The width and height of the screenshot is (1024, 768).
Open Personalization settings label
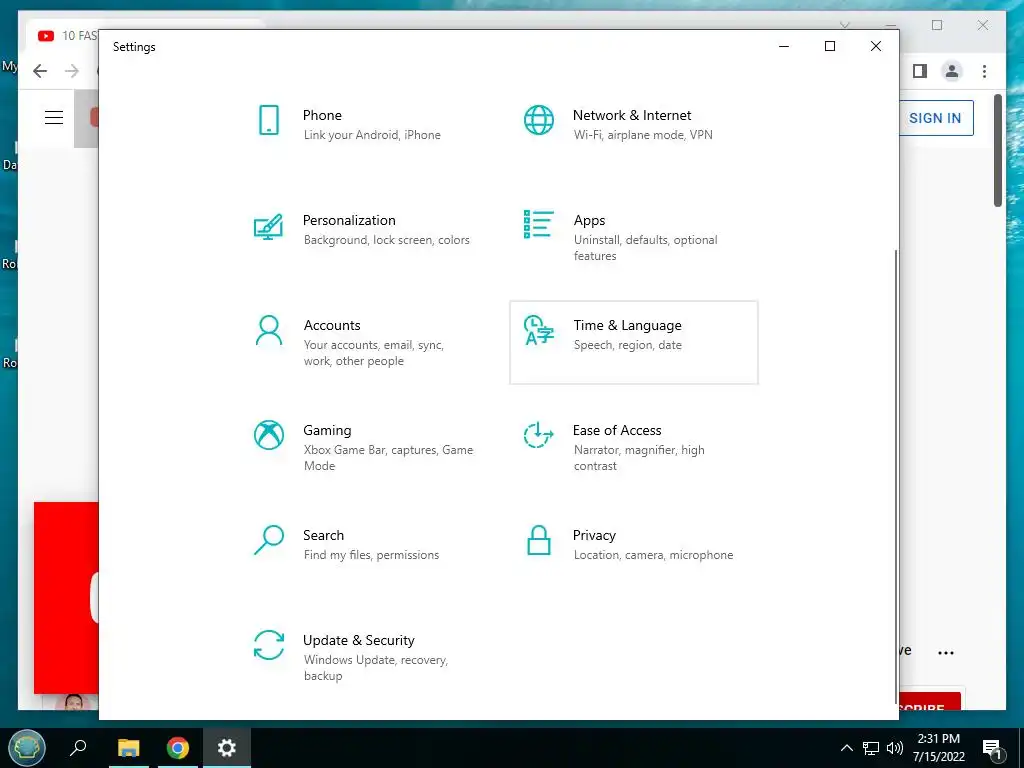[x=349, y=220]
